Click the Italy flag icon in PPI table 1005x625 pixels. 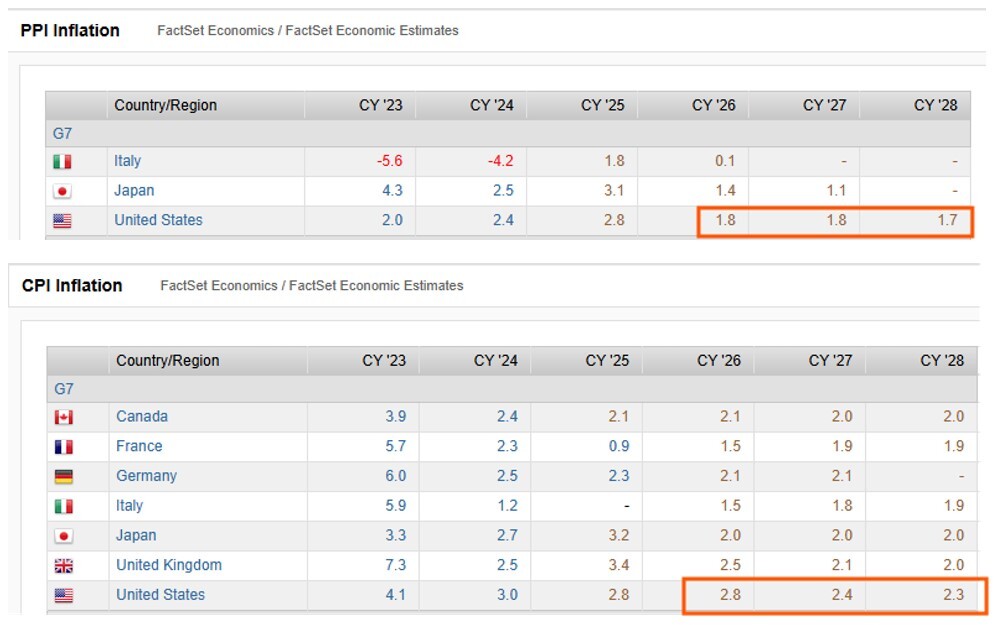[x=63, y=161]
